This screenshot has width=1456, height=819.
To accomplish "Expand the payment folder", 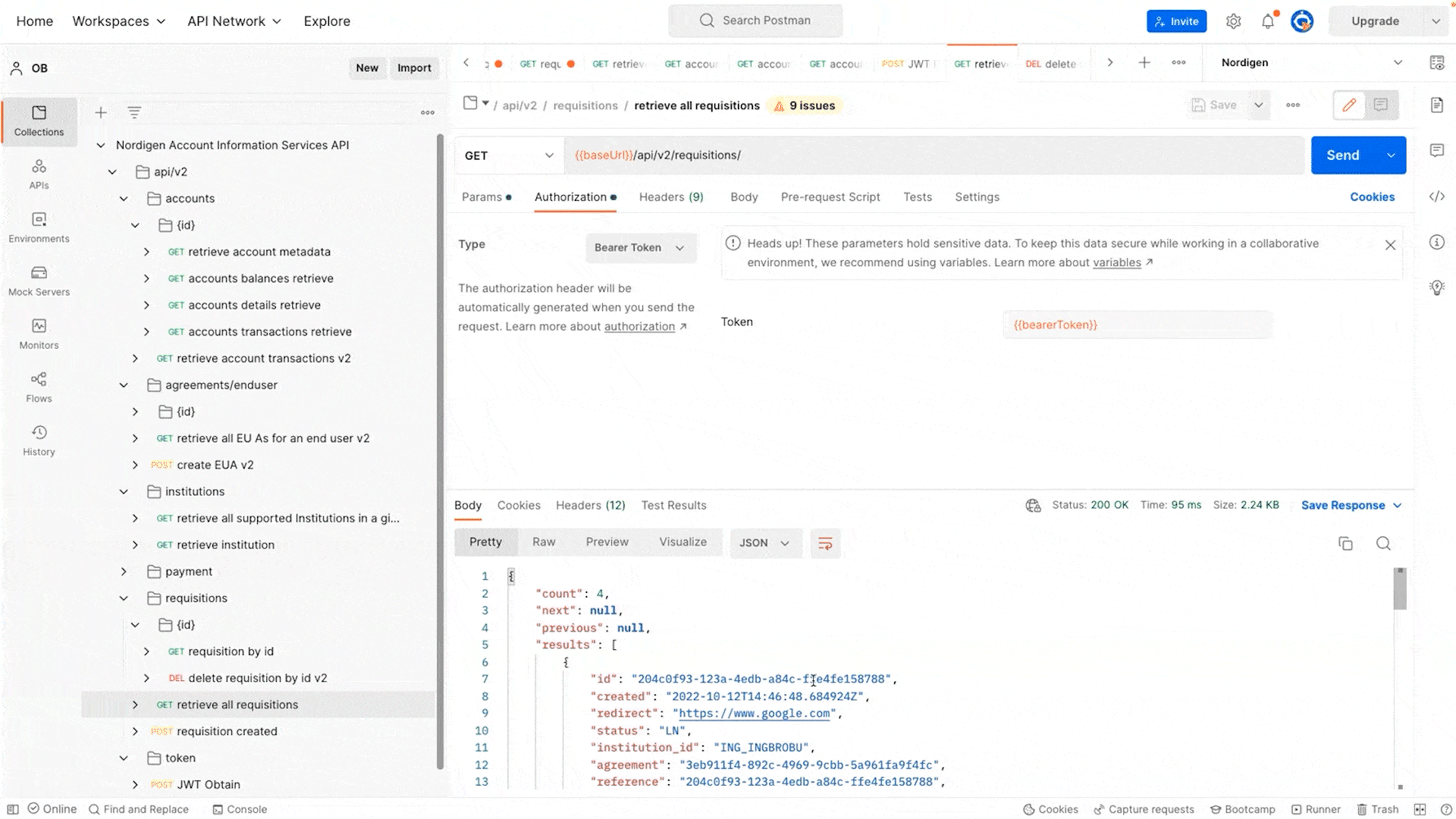I will pos(124,571).
